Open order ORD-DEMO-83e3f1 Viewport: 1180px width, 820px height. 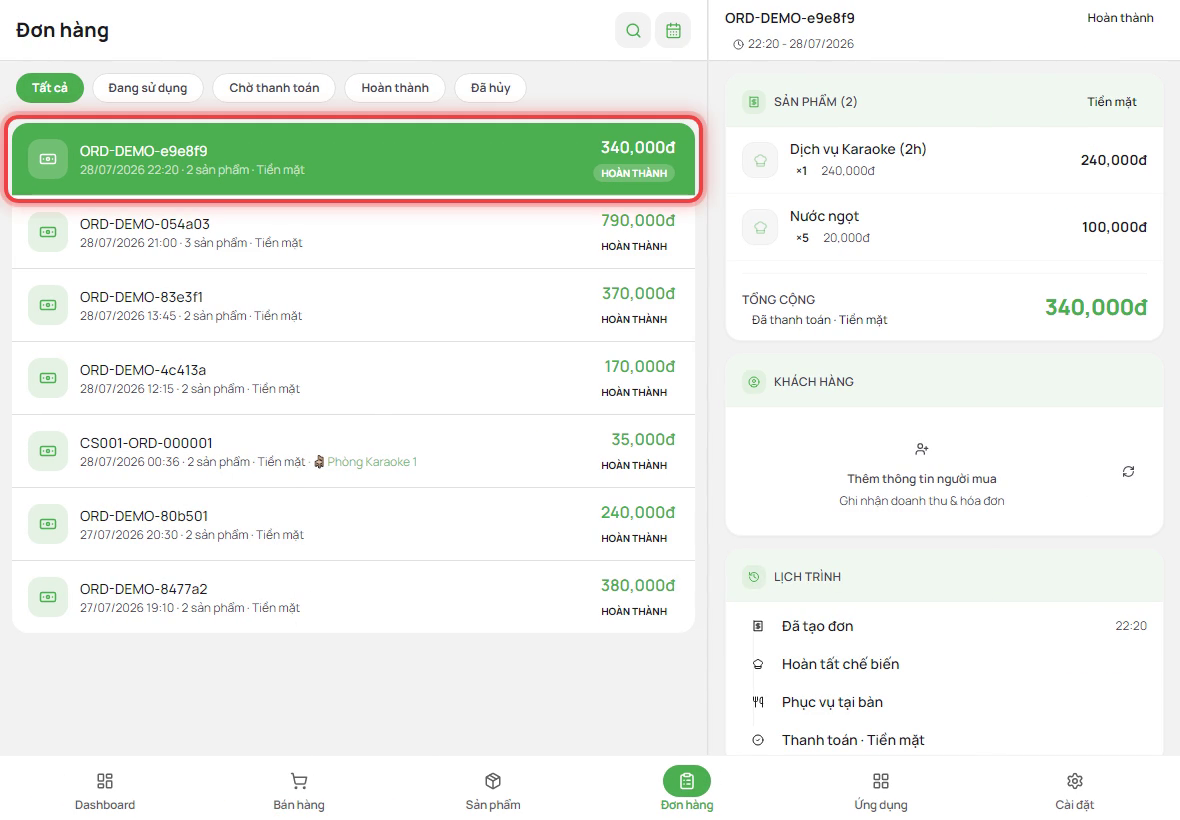[x=354, y=305]
